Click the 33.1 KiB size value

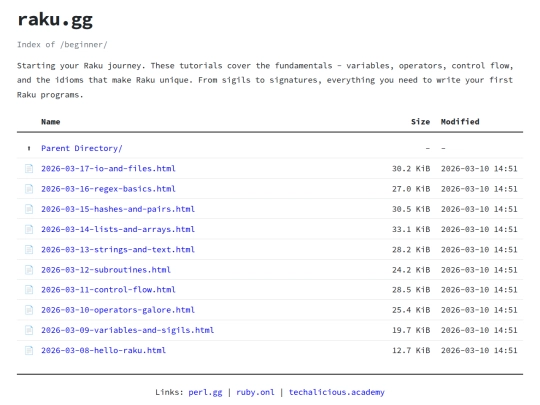pyautogui.click(x=411, y=229)
